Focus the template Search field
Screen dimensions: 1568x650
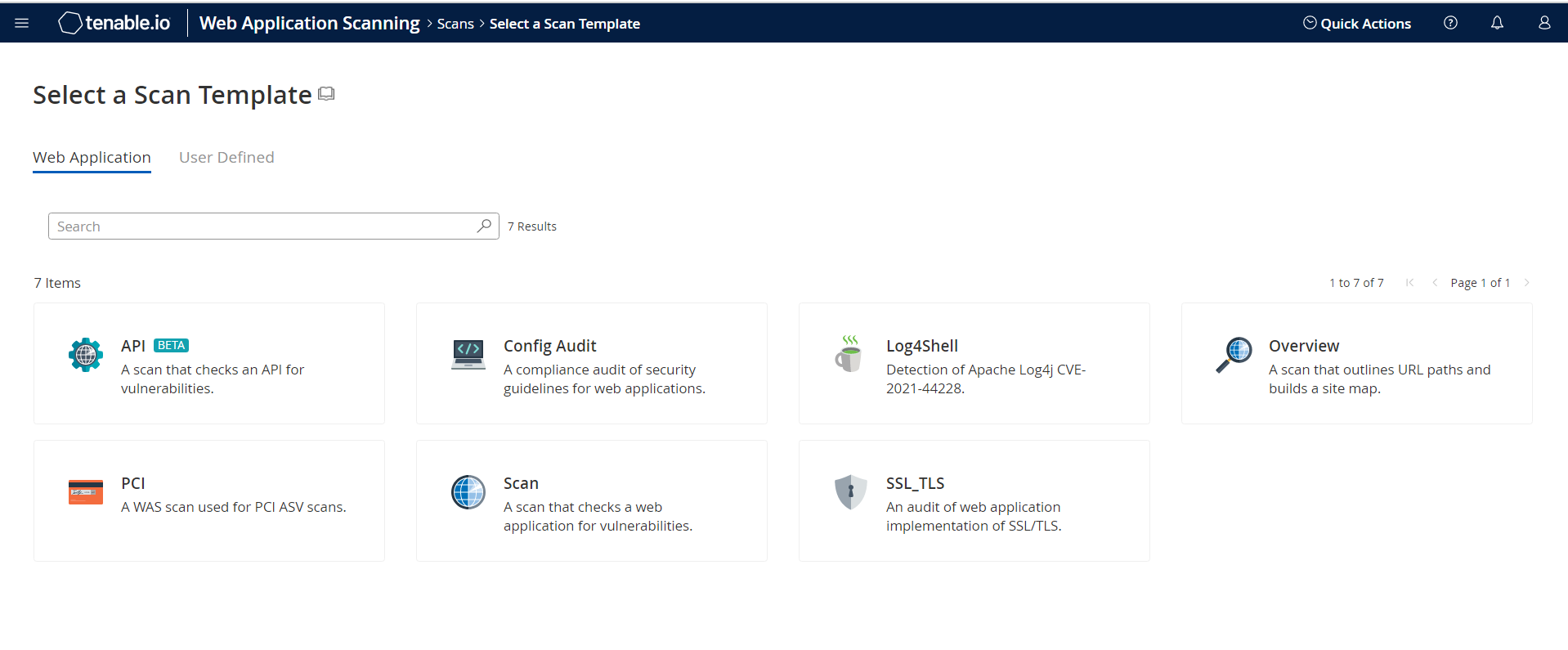273,226
